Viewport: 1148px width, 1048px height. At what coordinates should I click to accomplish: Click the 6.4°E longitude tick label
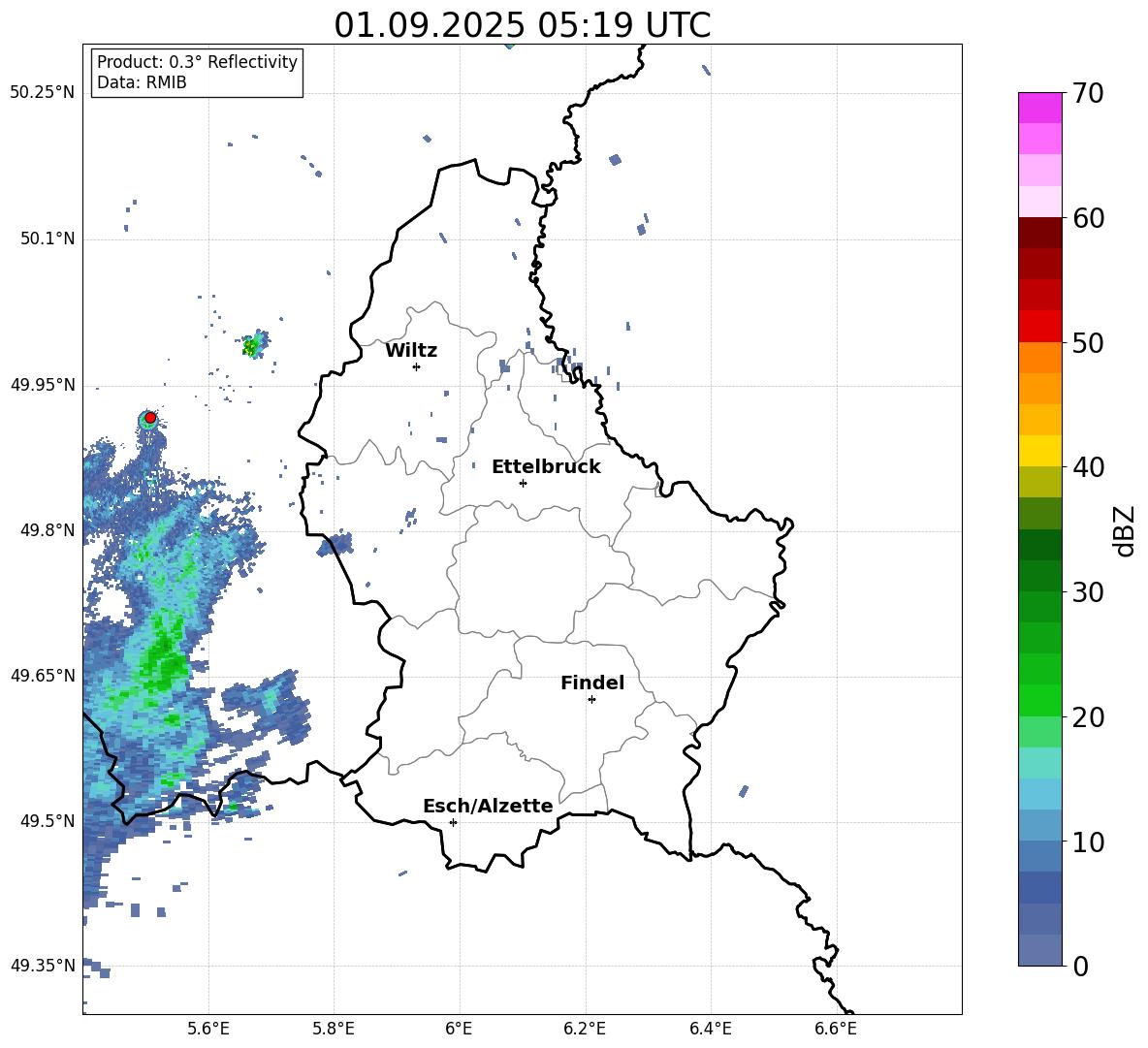coord(710,1029)
